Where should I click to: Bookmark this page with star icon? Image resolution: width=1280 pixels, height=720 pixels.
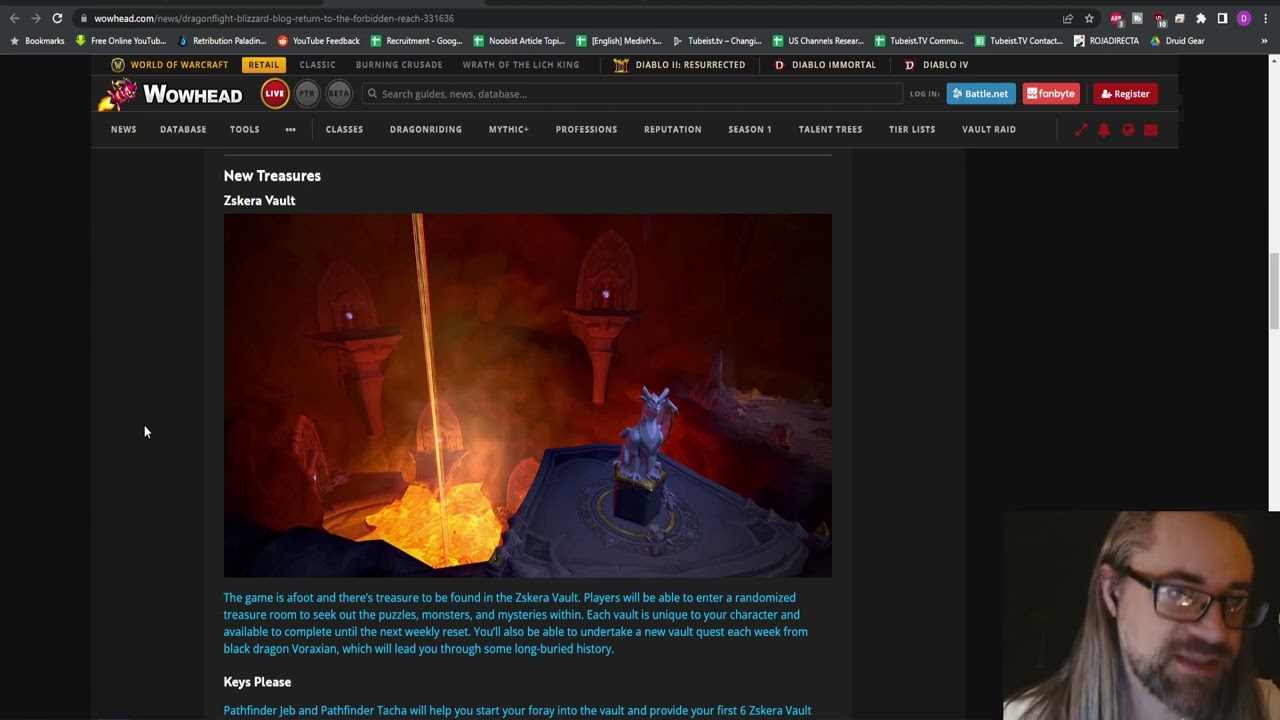[1089, 18]
